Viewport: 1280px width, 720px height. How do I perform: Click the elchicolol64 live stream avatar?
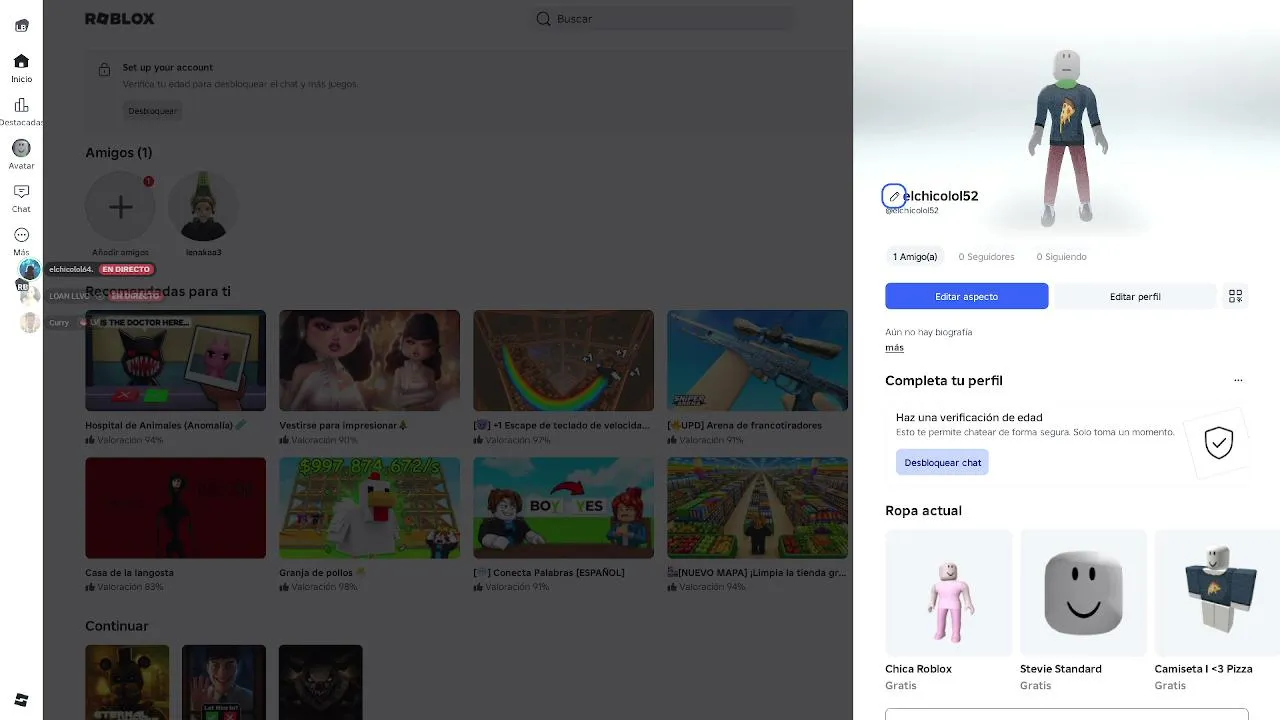(30, 270)
